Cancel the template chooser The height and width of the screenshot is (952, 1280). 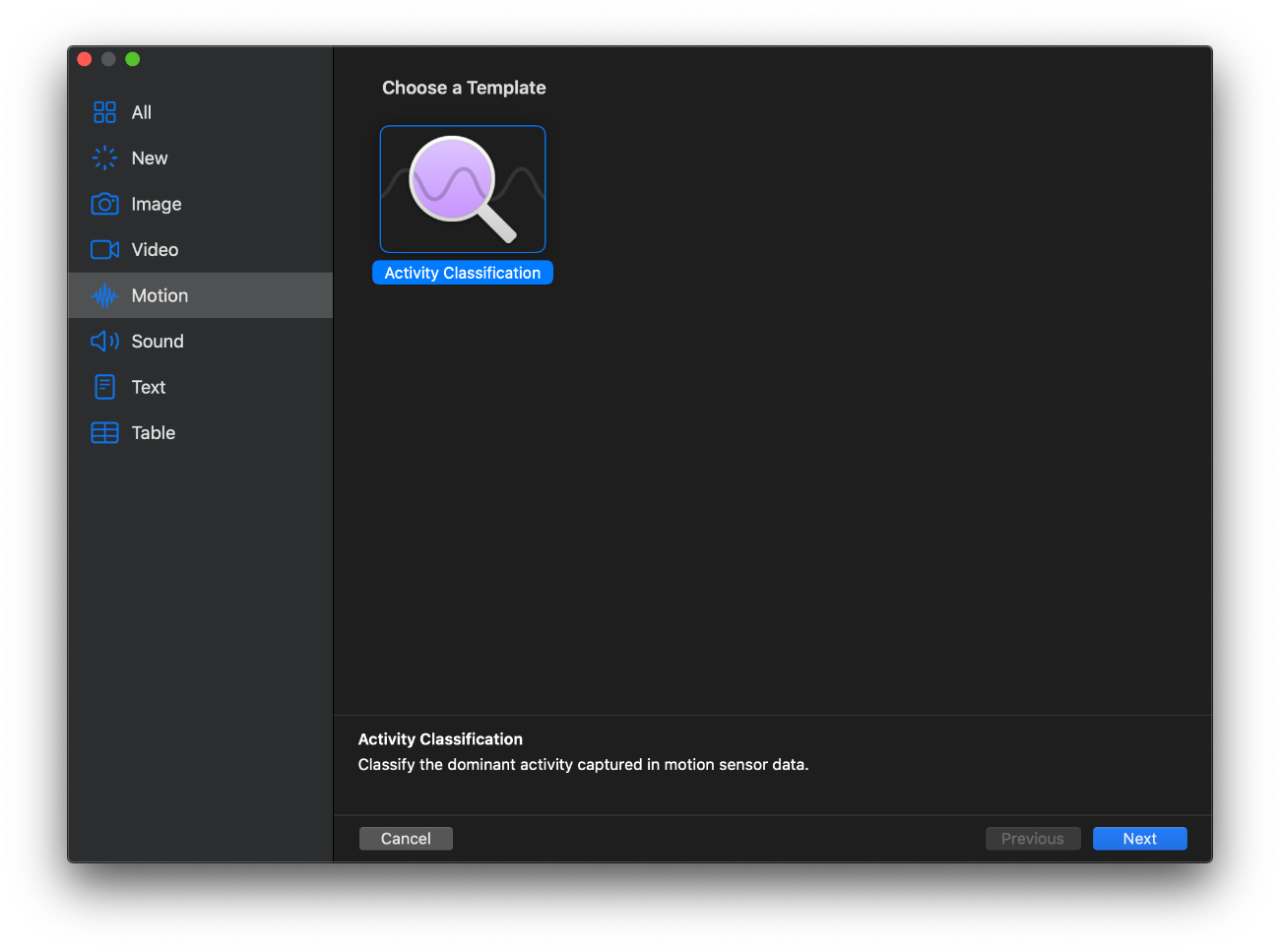click(406, 839)
